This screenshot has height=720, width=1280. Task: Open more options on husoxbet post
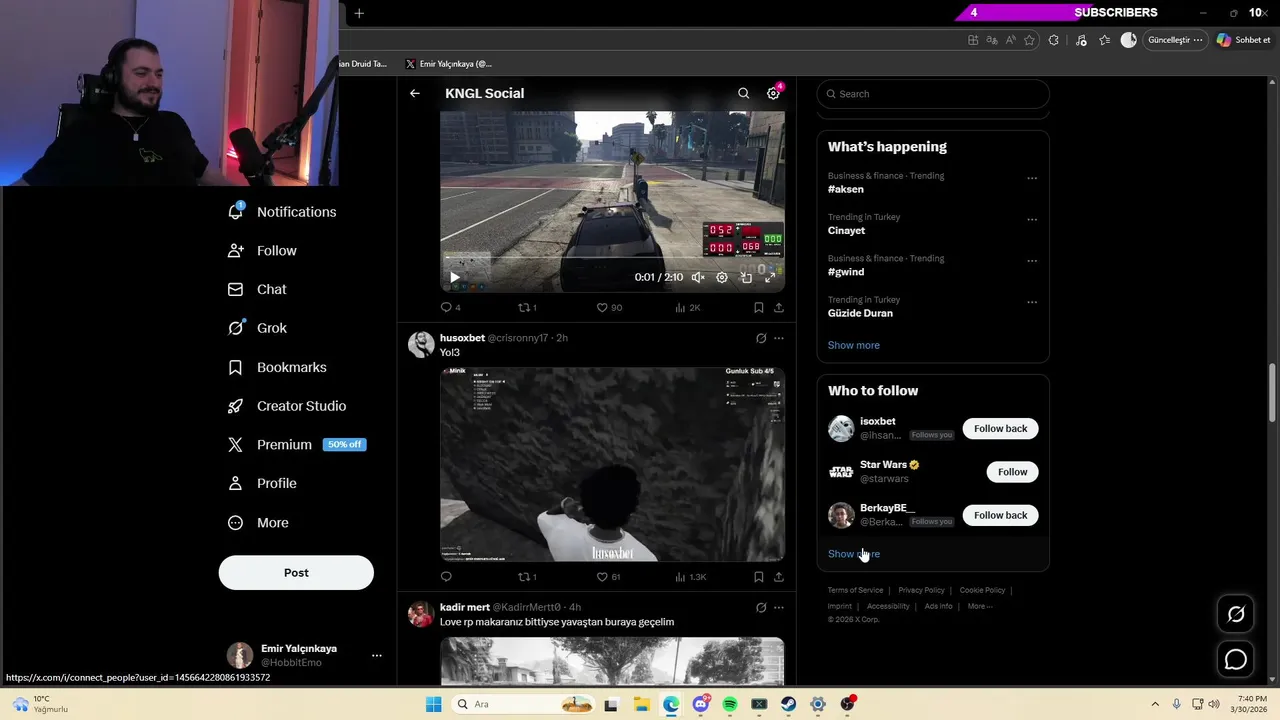778,338
